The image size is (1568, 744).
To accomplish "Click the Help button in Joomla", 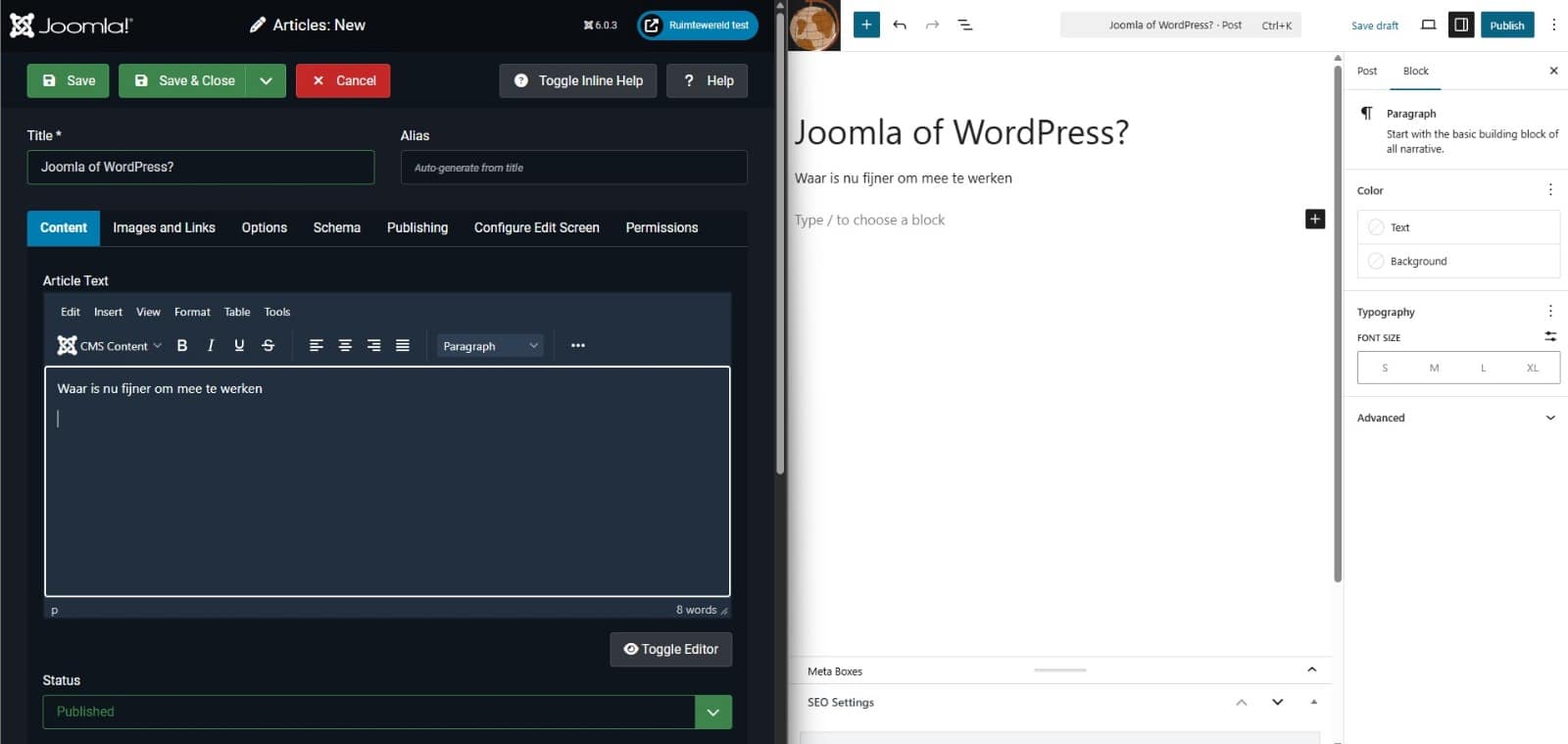I will pos(708,80).
